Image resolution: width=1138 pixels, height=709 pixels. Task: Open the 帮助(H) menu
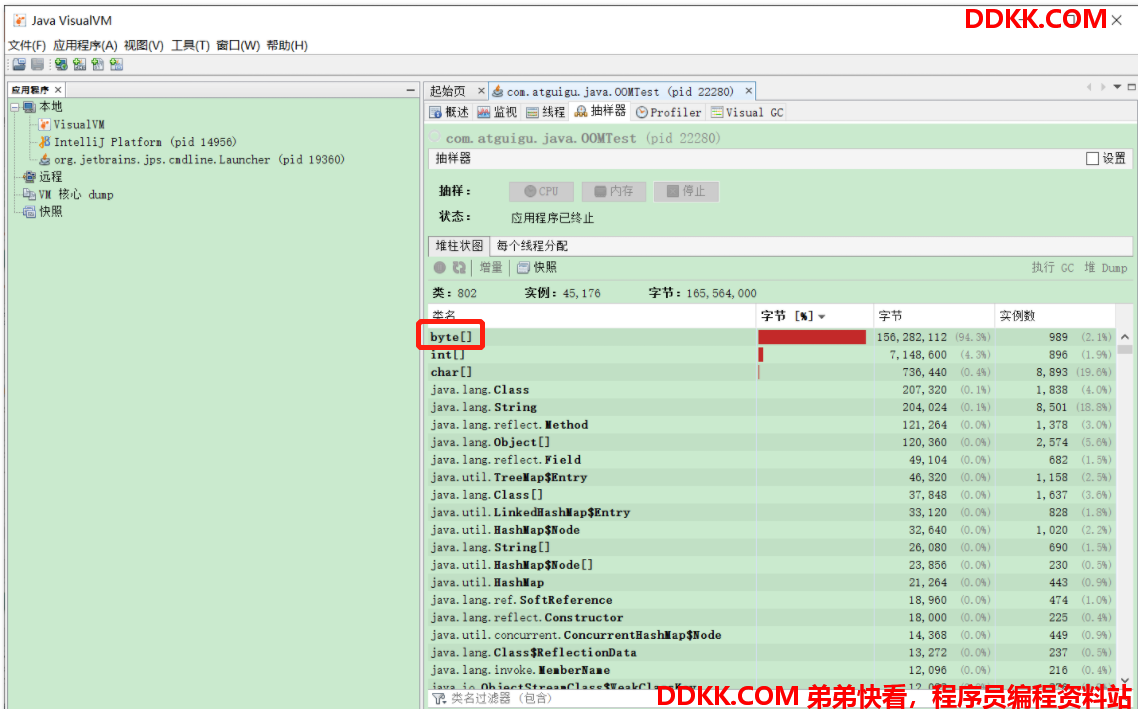tap(287, 45)
